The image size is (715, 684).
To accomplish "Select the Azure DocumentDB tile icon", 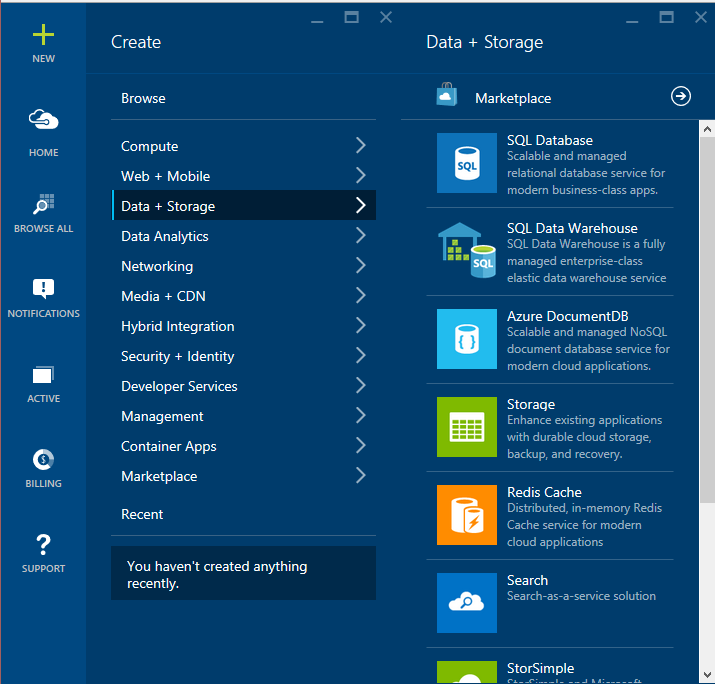I will (x=466, y=339).
